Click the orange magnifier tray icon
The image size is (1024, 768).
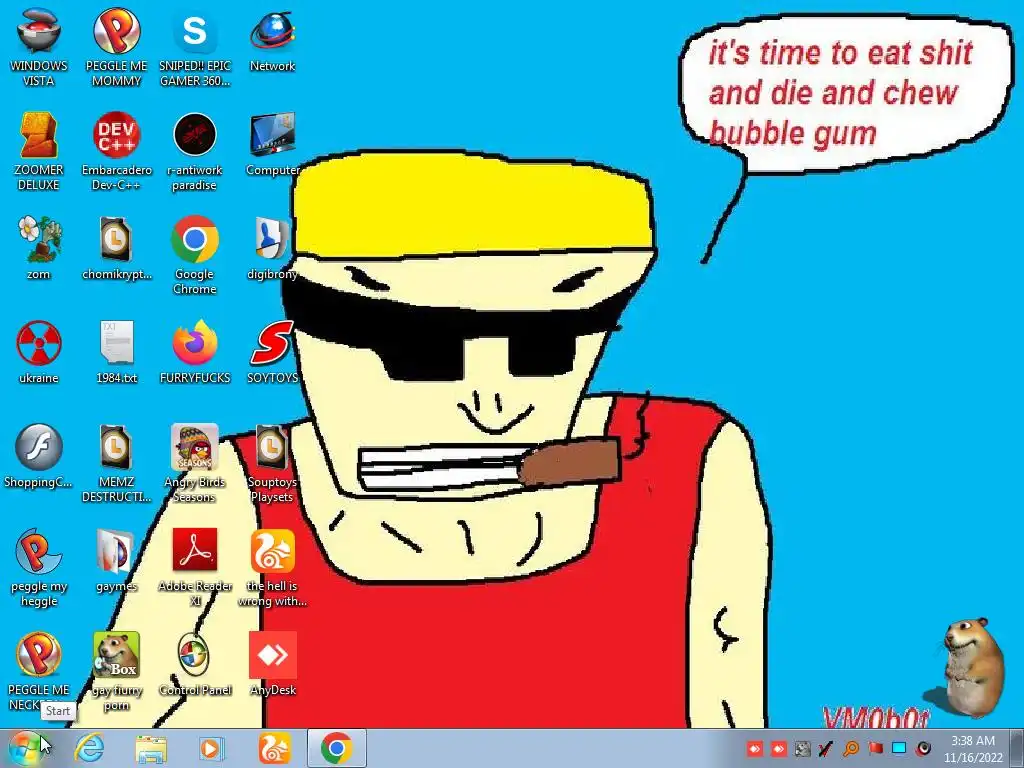point(851,748)
